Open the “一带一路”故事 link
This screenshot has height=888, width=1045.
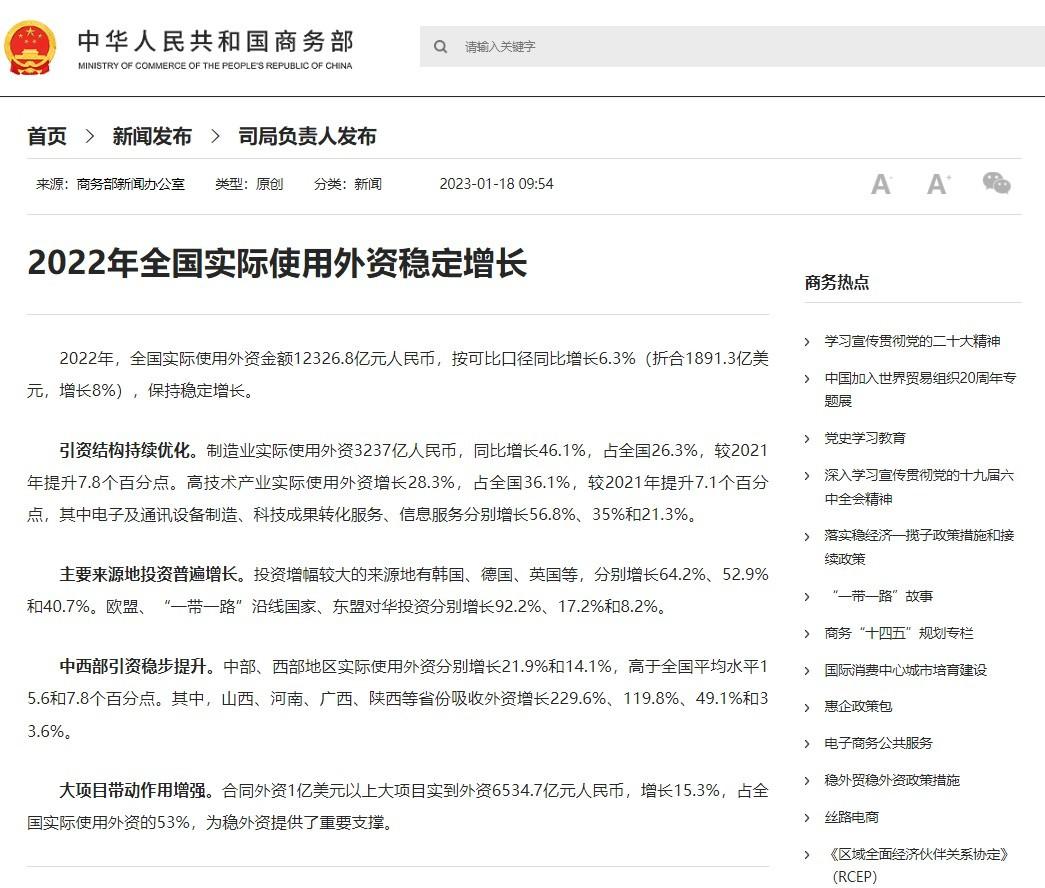[x=881, y=596]
